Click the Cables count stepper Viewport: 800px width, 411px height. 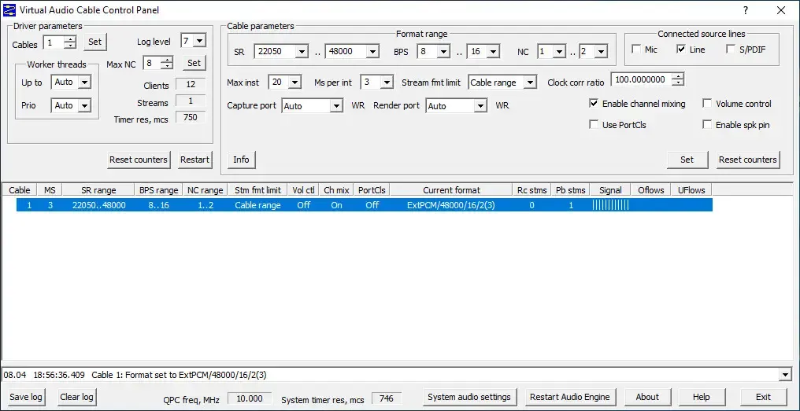70,43
